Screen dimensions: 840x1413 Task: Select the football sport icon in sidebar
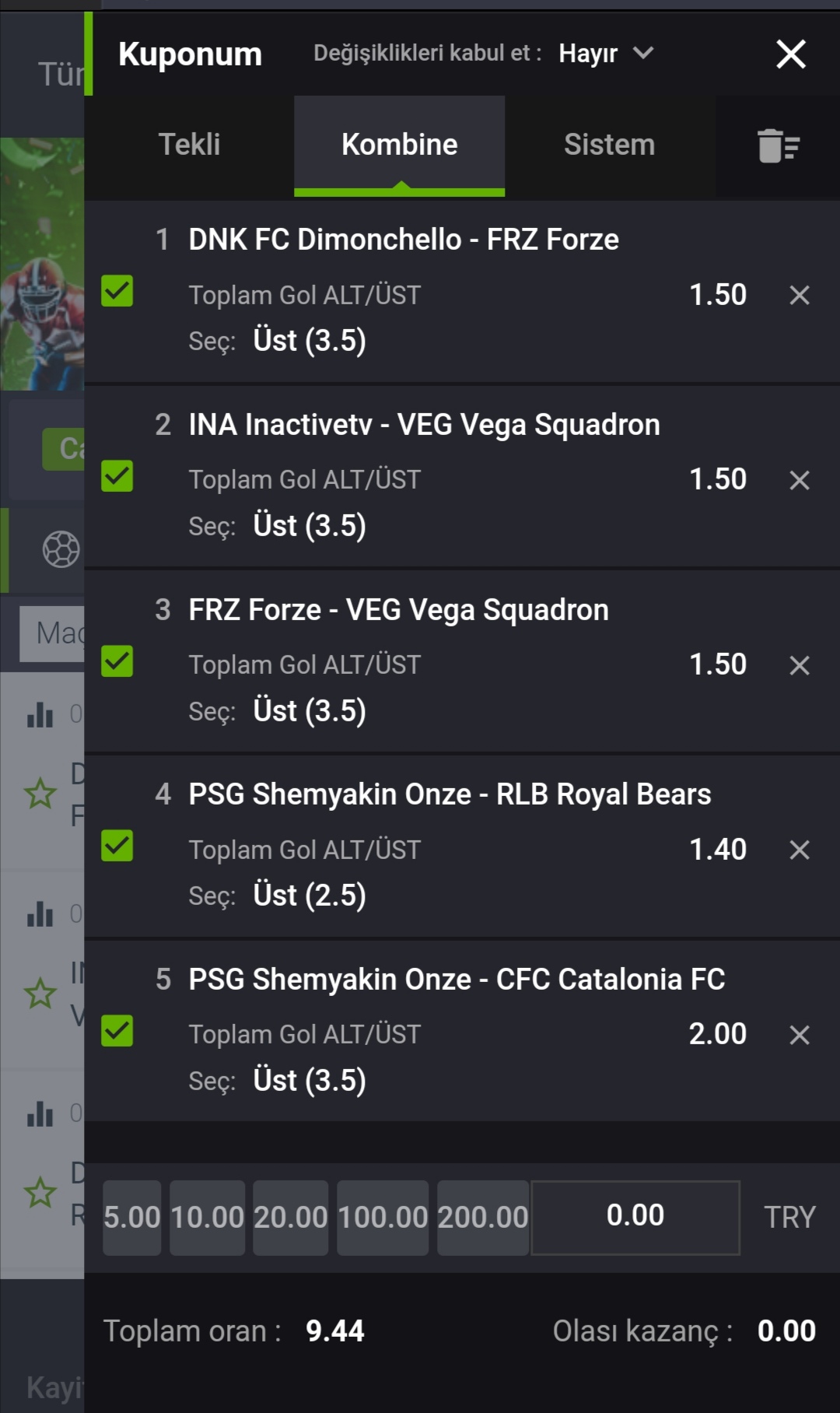[61, 549]
